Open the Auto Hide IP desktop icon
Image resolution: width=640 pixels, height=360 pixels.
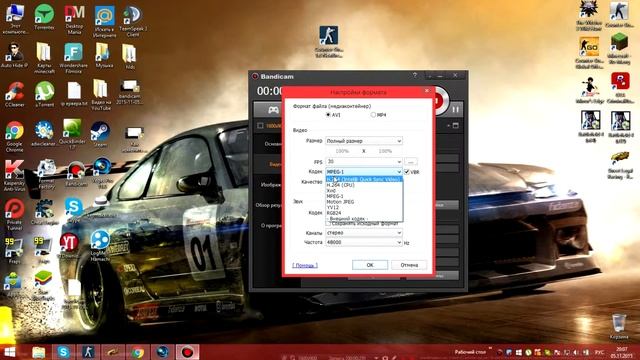coord(14,55)
